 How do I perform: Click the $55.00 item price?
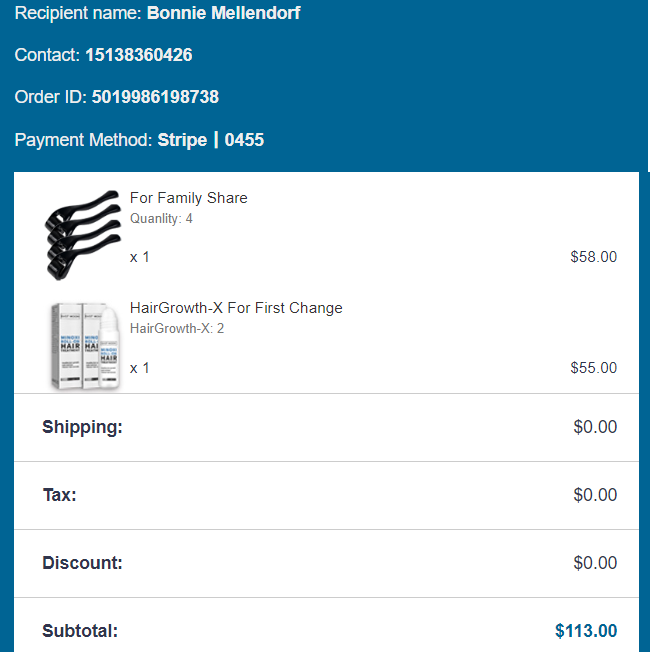(593, 367)
